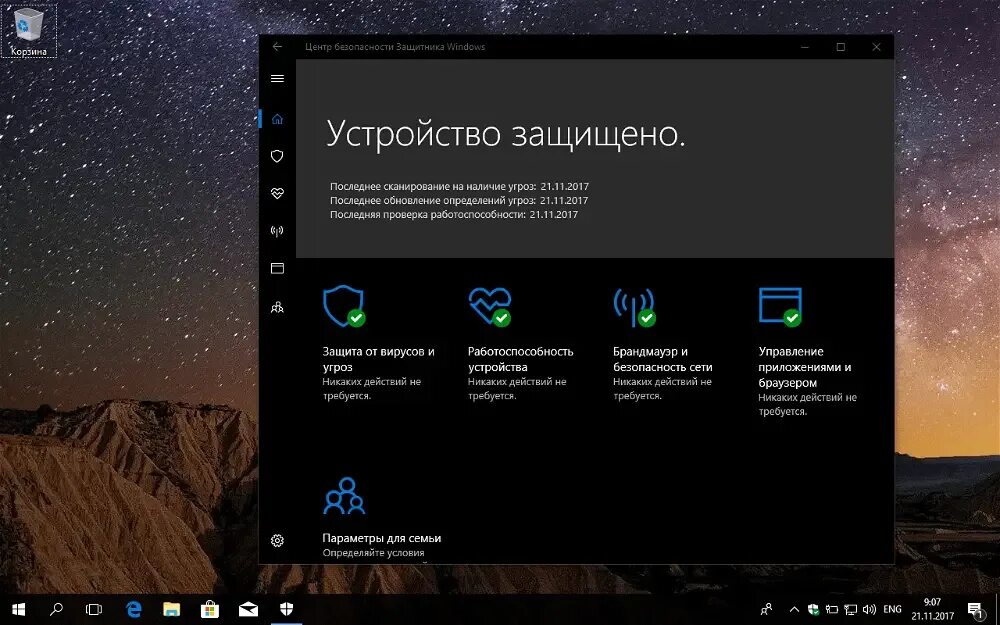Click the back arrow in title bar
The width and height of the screenshot is (1000, 625).
[x=277, y=47]
